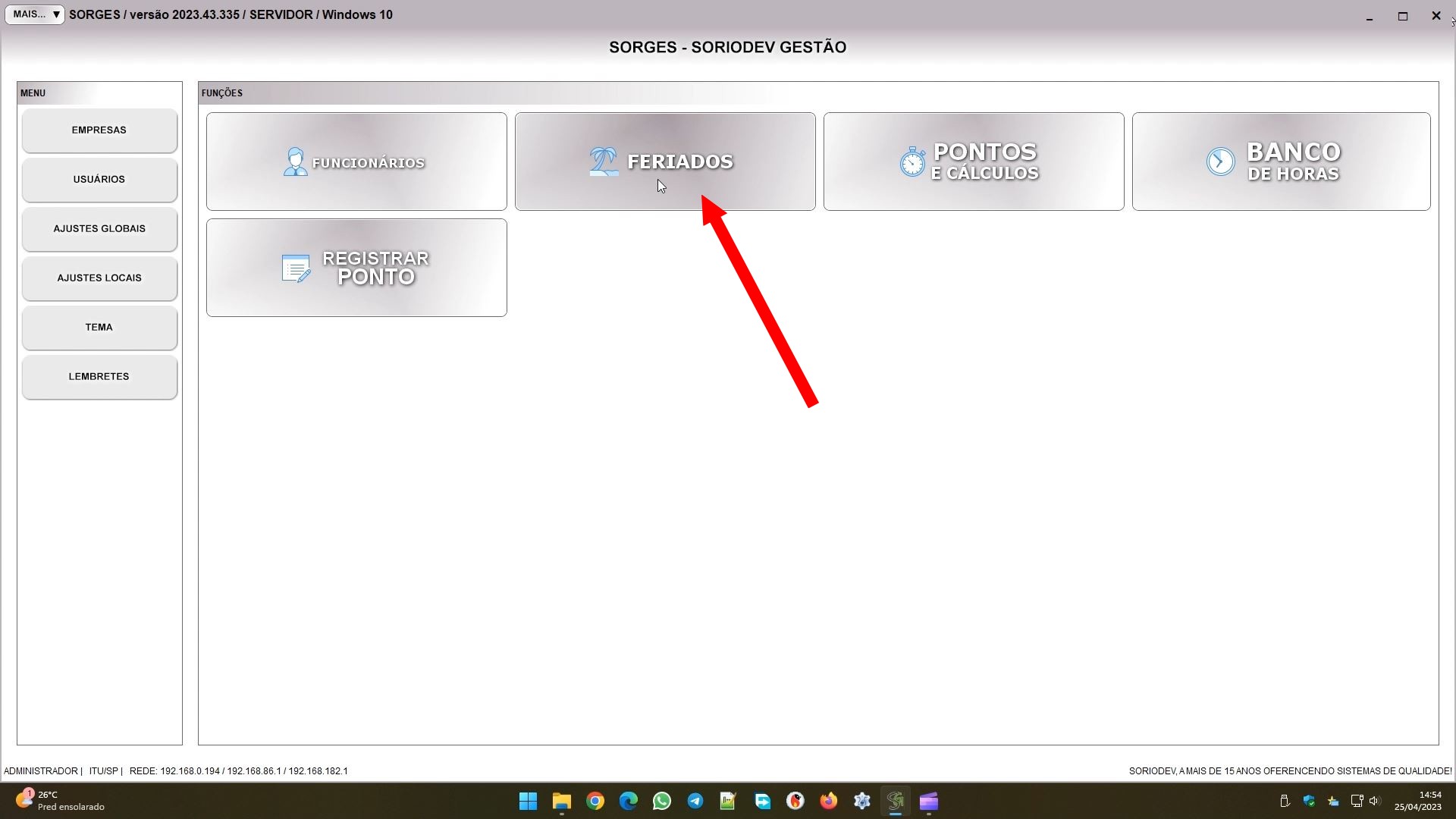Open File Explorer from the taskbar
The image size is (1456, 819).
tap(562, 801)
